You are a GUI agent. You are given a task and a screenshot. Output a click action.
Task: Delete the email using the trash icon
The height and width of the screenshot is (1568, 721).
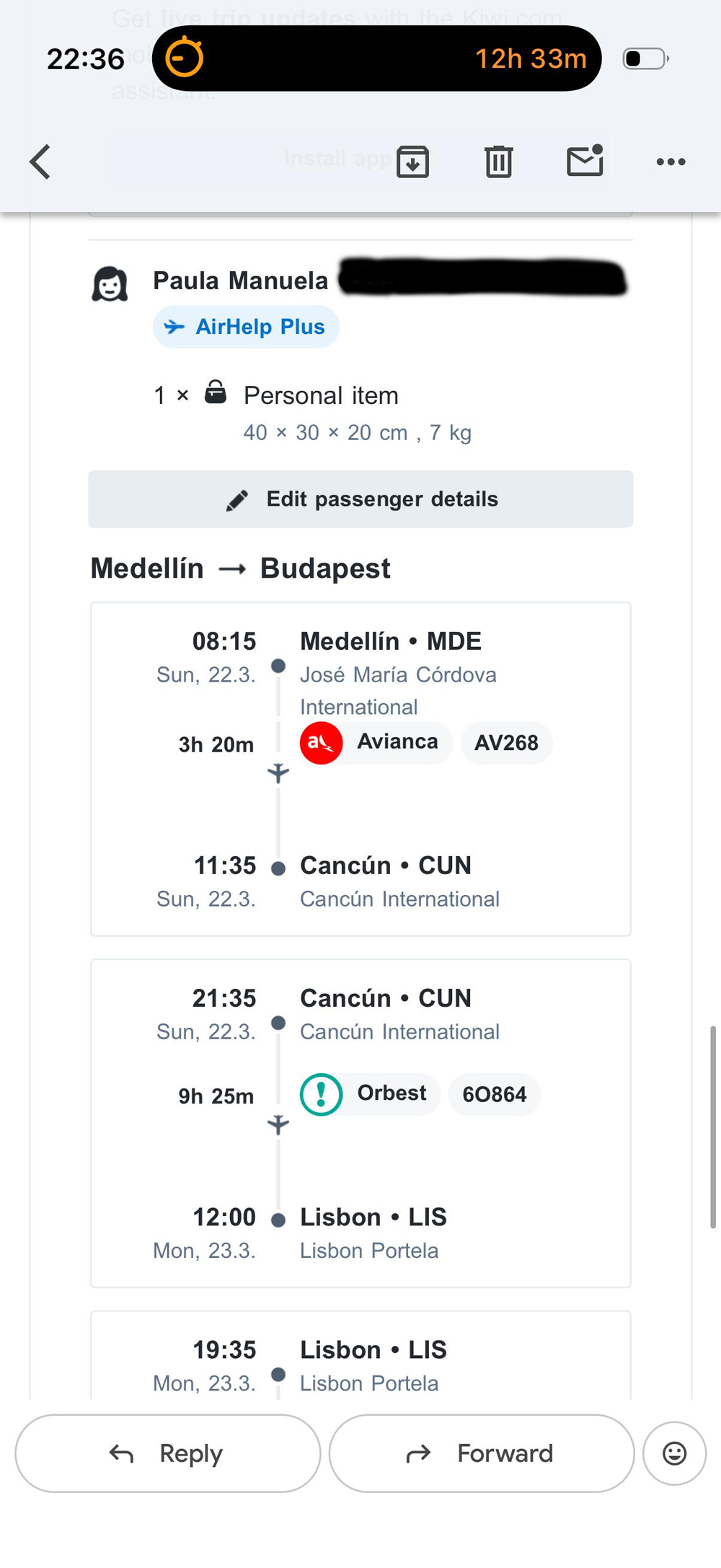click(498, 162)
